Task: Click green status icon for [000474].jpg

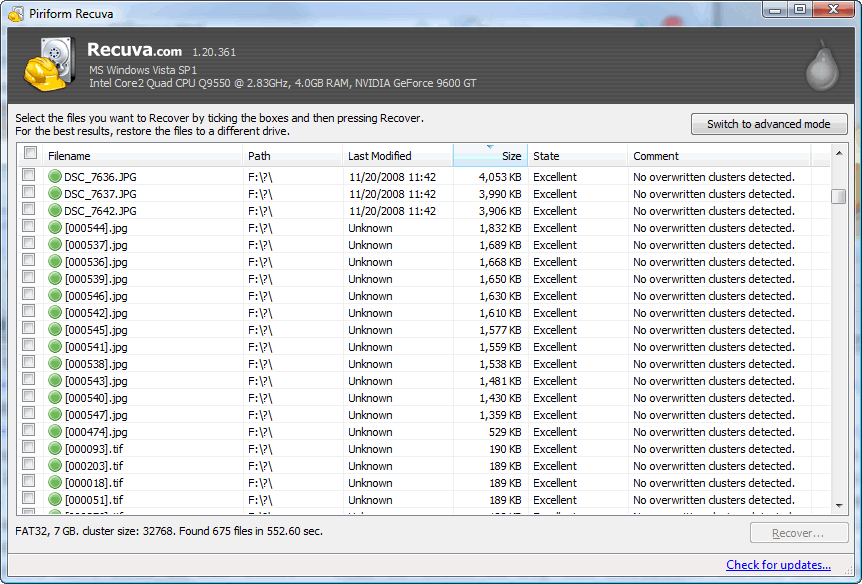Action: point(54,432)
